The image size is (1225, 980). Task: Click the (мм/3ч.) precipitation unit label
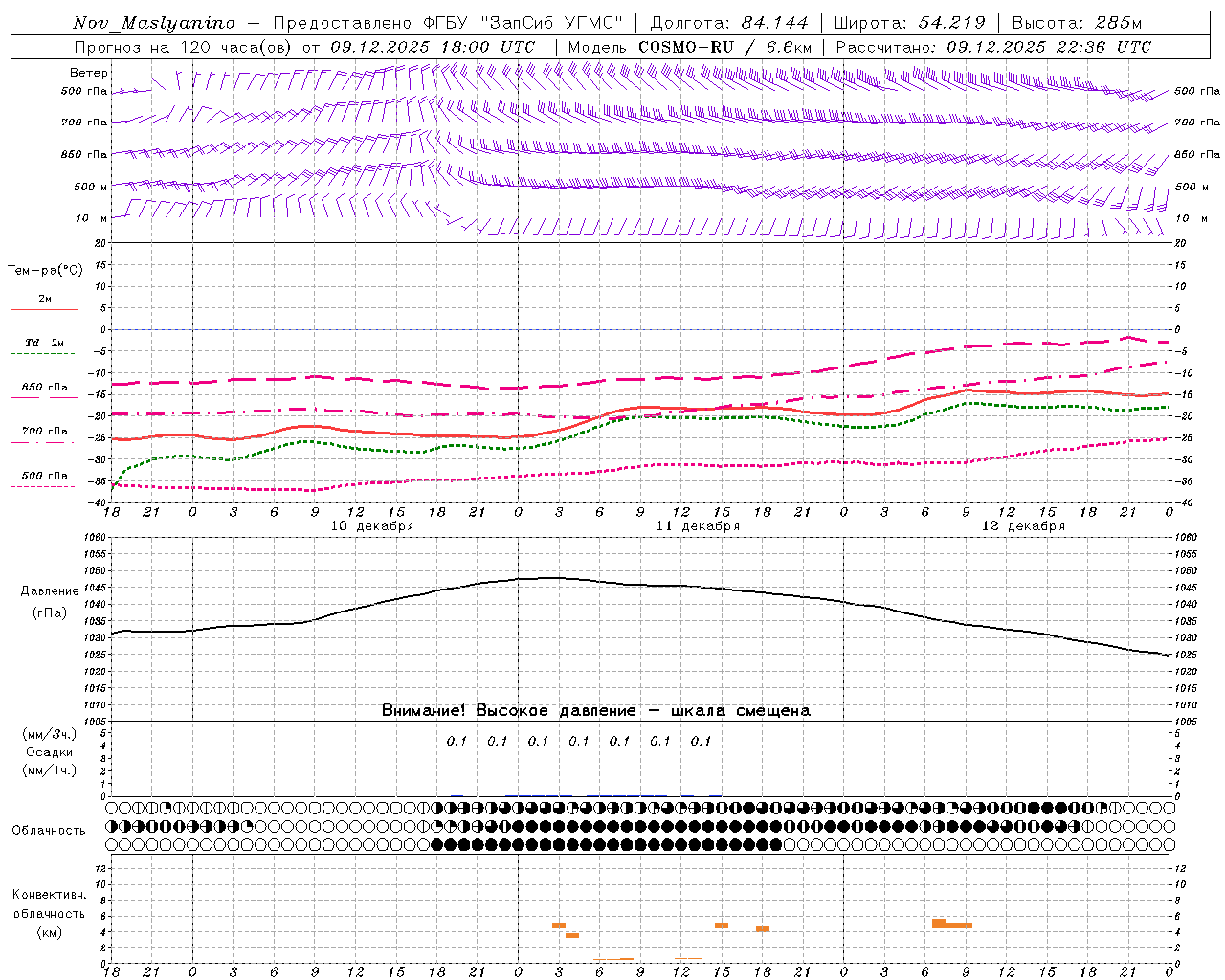[50, 734]
